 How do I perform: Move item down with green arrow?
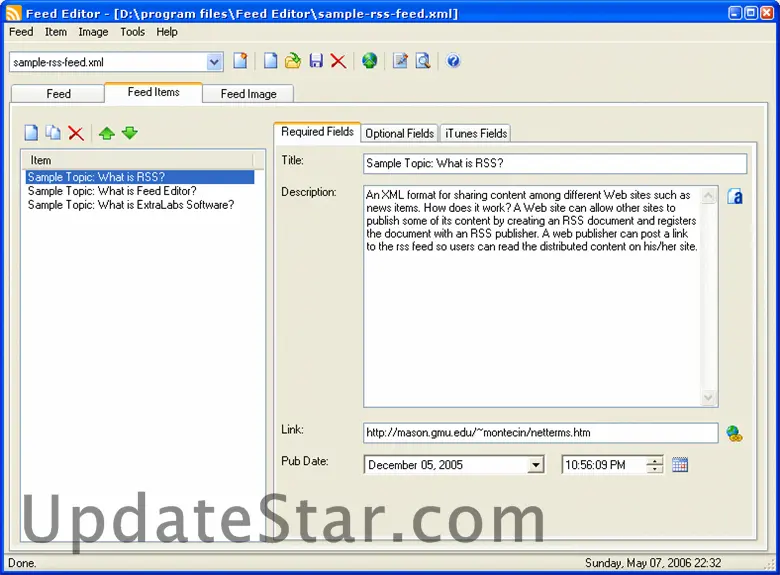tap(129, 133)
